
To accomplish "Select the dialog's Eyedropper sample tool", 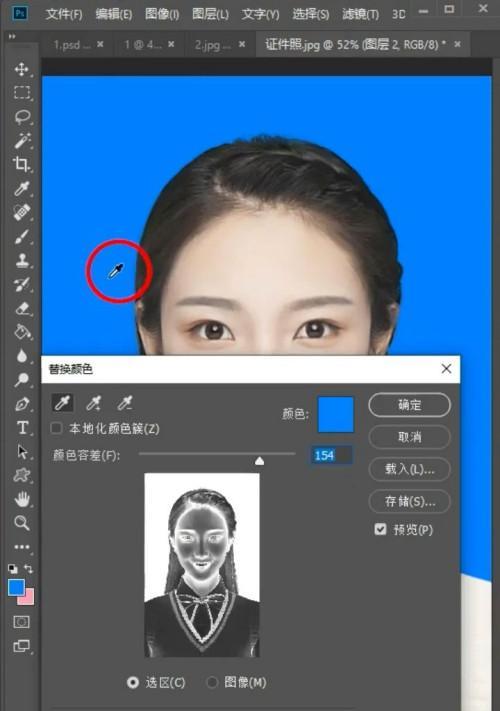I will coord(63,403).
